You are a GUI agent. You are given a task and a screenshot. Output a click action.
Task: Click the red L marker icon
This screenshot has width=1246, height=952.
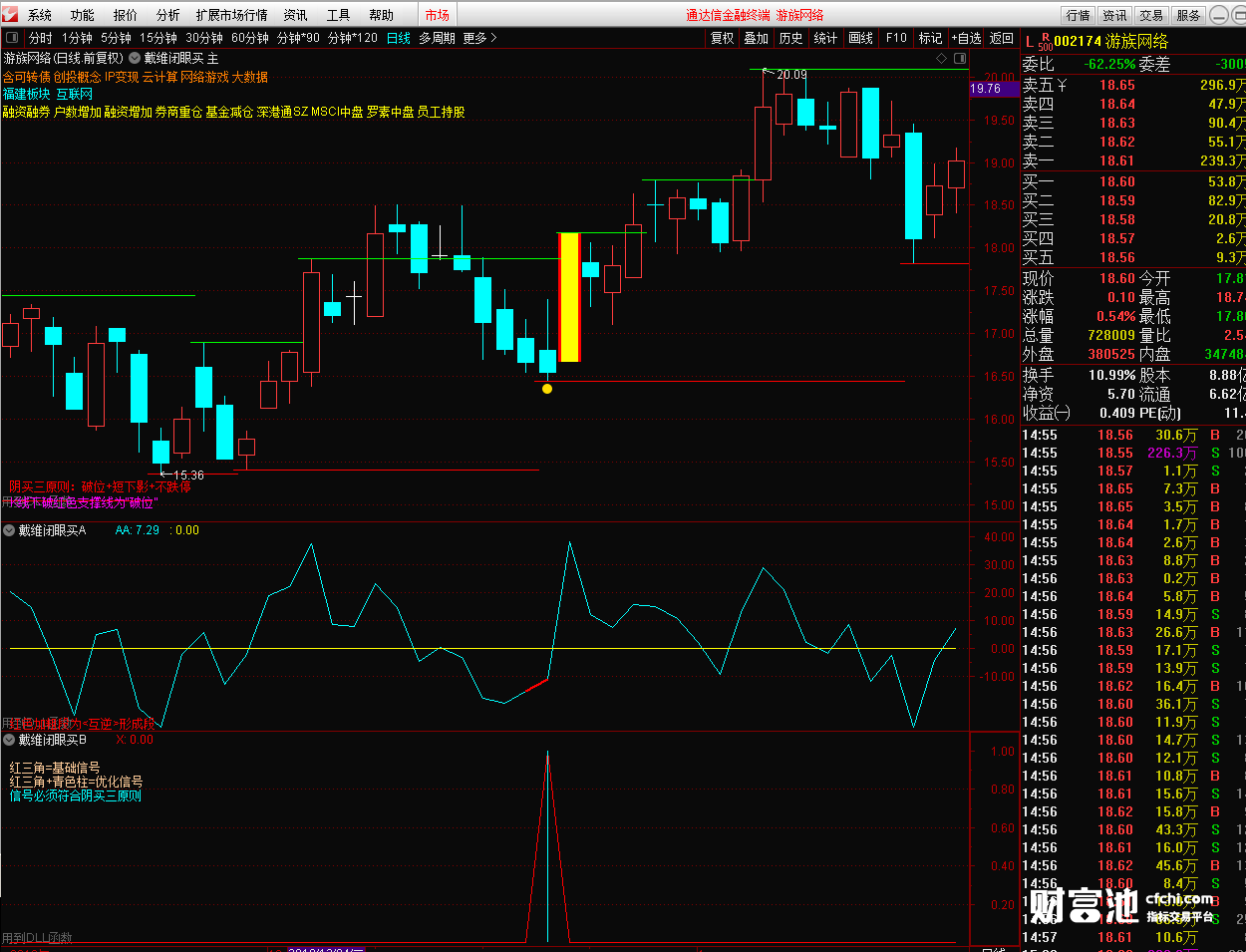click(x=1030, y=42)
